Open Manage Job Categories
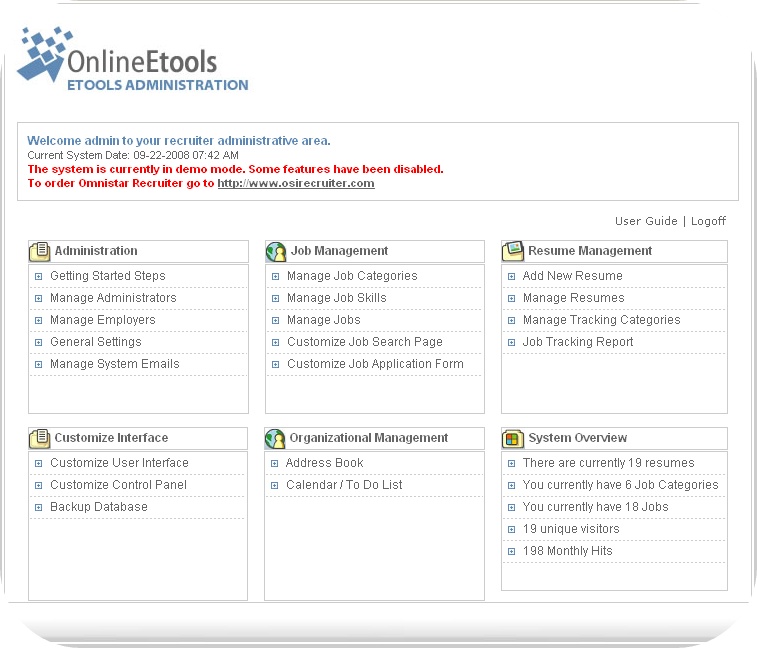The height and width of the screenshot is (648, 757). click(352, 276)
